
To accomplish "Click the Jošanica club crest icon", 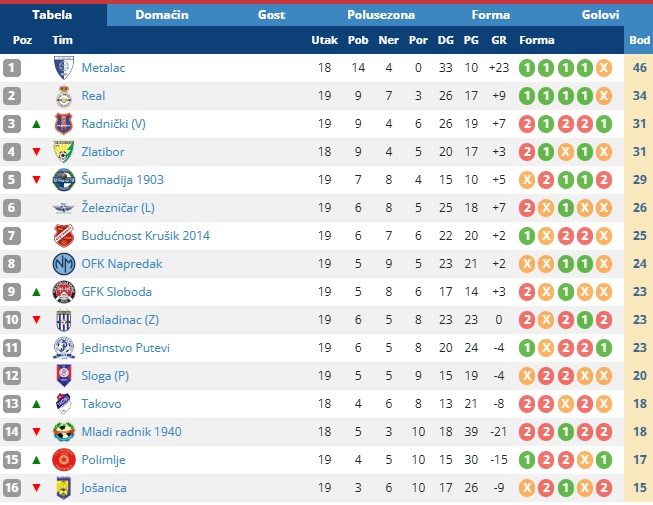I will 64,488.
